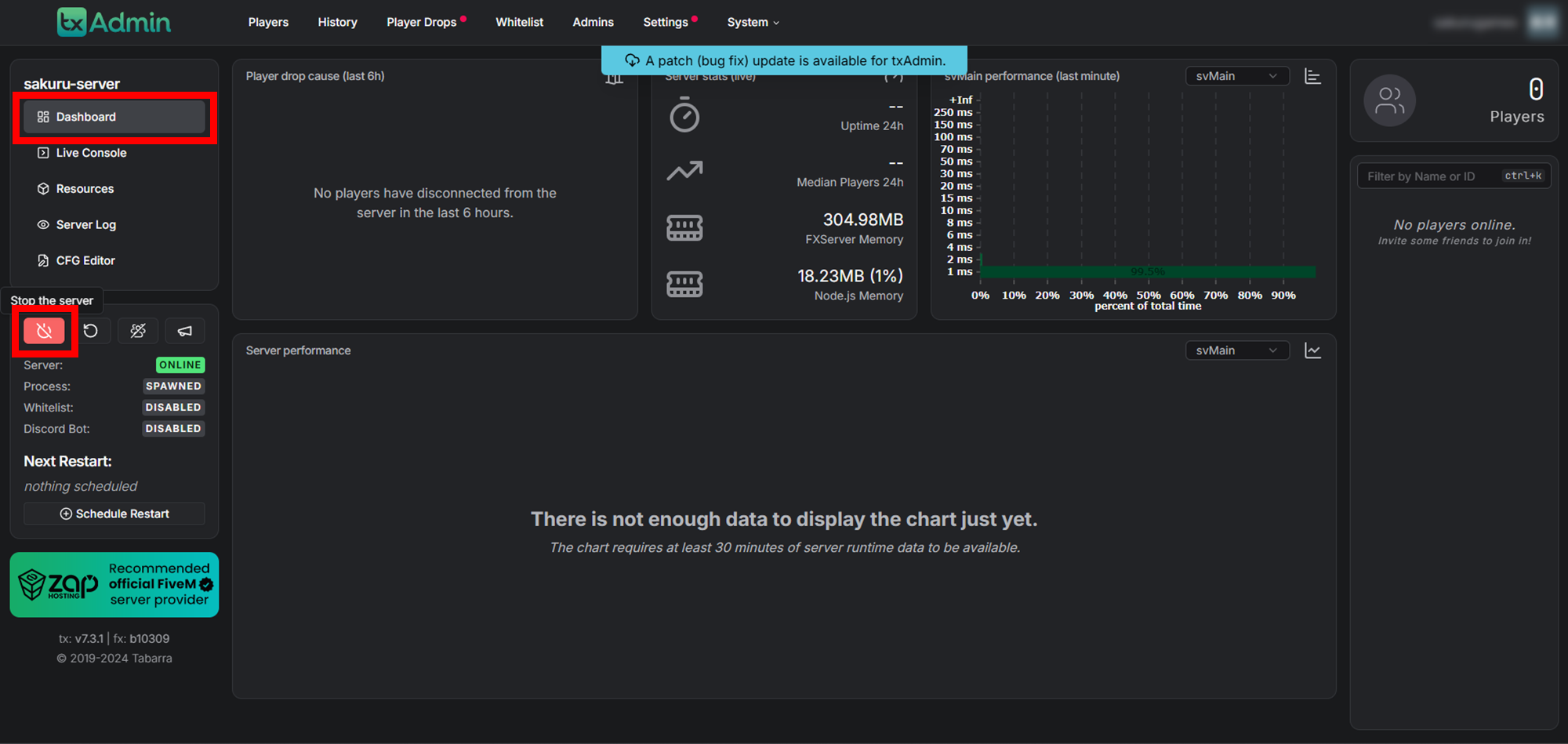Click the txAdmin patch update notification
This screenshot has height=744, width=1568.
pos(784,60)
